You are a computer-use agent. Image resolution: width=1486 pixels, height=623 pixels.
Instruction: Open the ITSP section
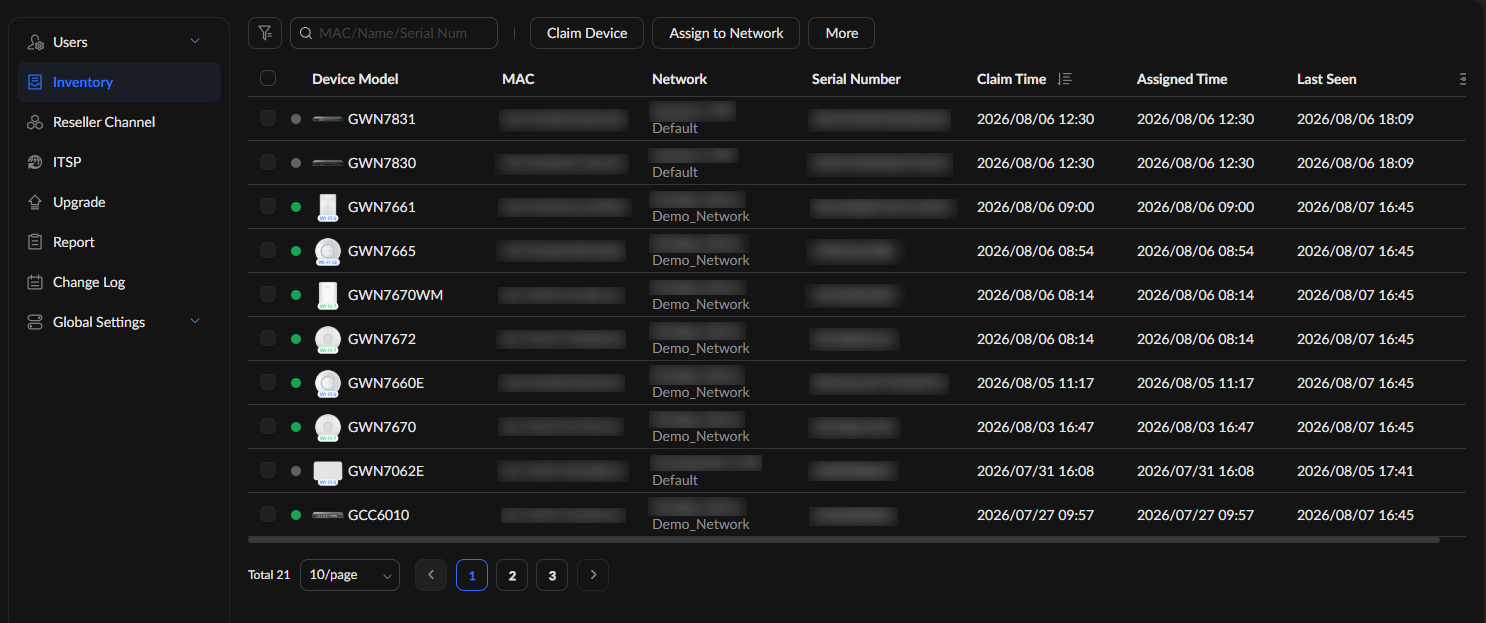[119, 162]
